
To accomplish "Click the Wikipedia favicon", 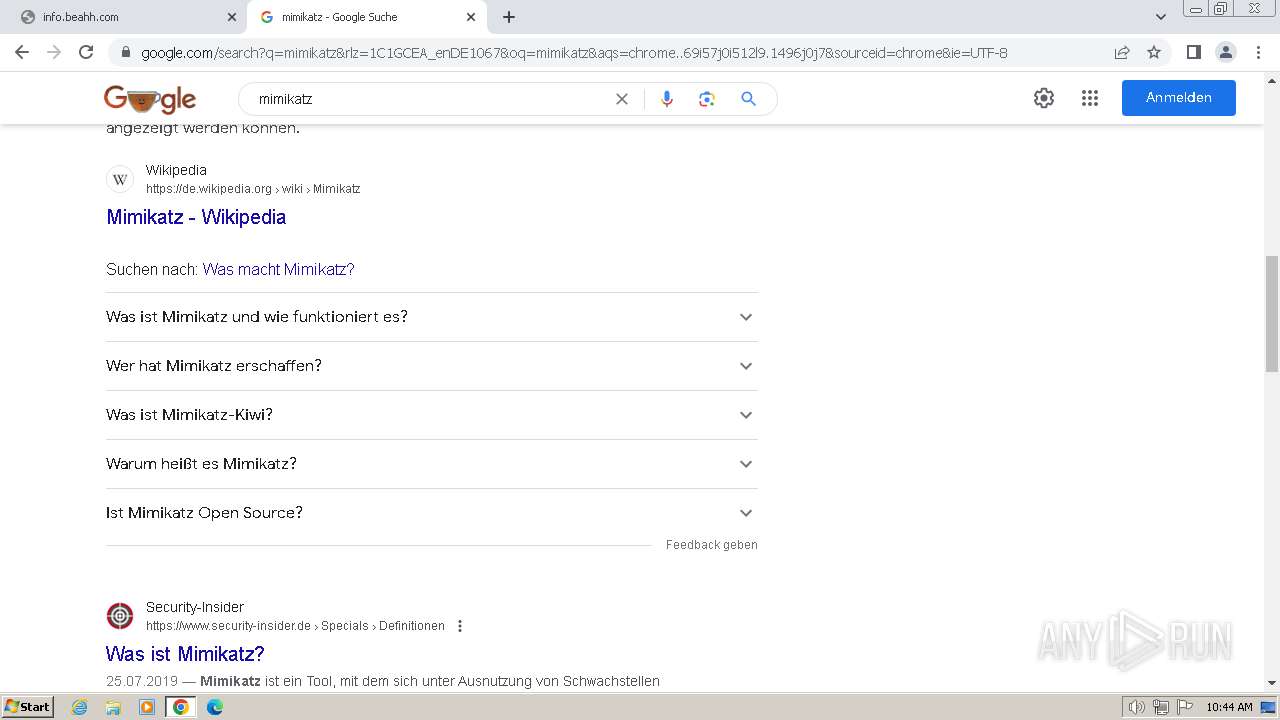I will [120, 180].
